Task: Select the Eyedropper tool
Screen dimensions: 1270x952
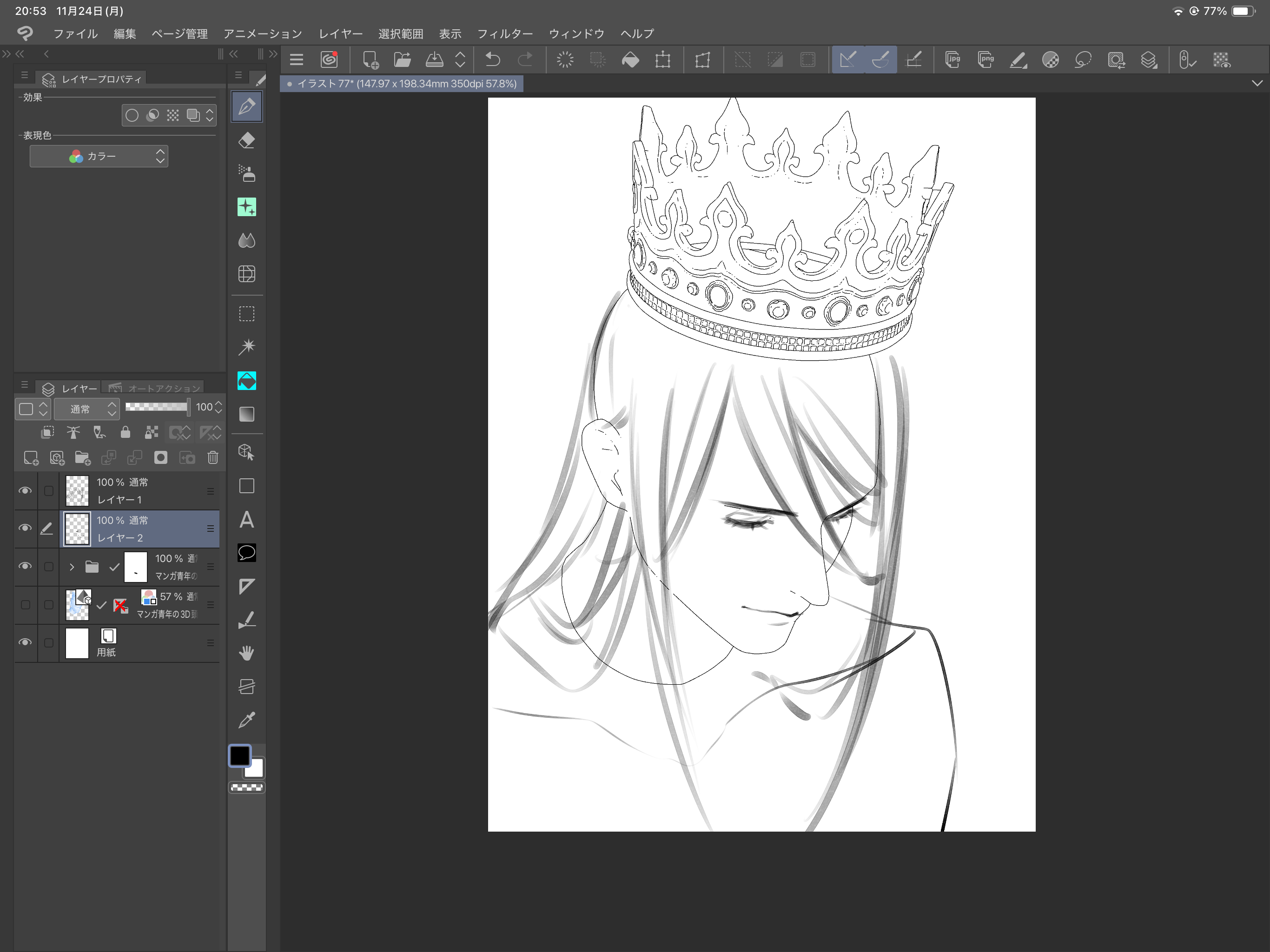Action: pyautogui.click(x=247, y=720)
